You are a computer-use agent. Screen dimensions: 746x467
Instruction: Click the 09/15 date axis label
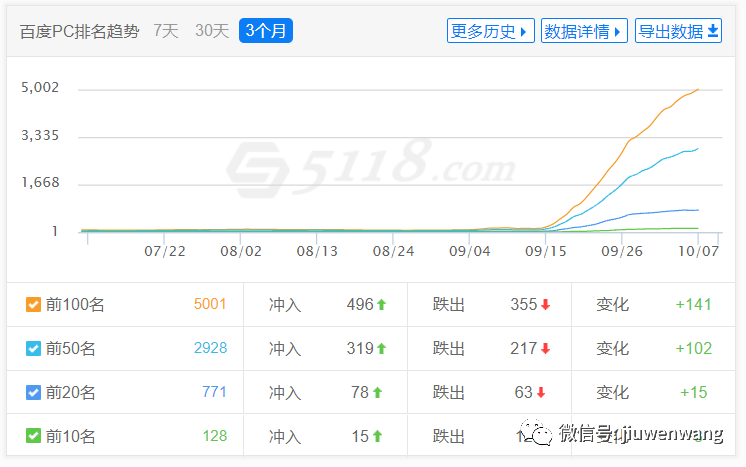pos(546,251)
